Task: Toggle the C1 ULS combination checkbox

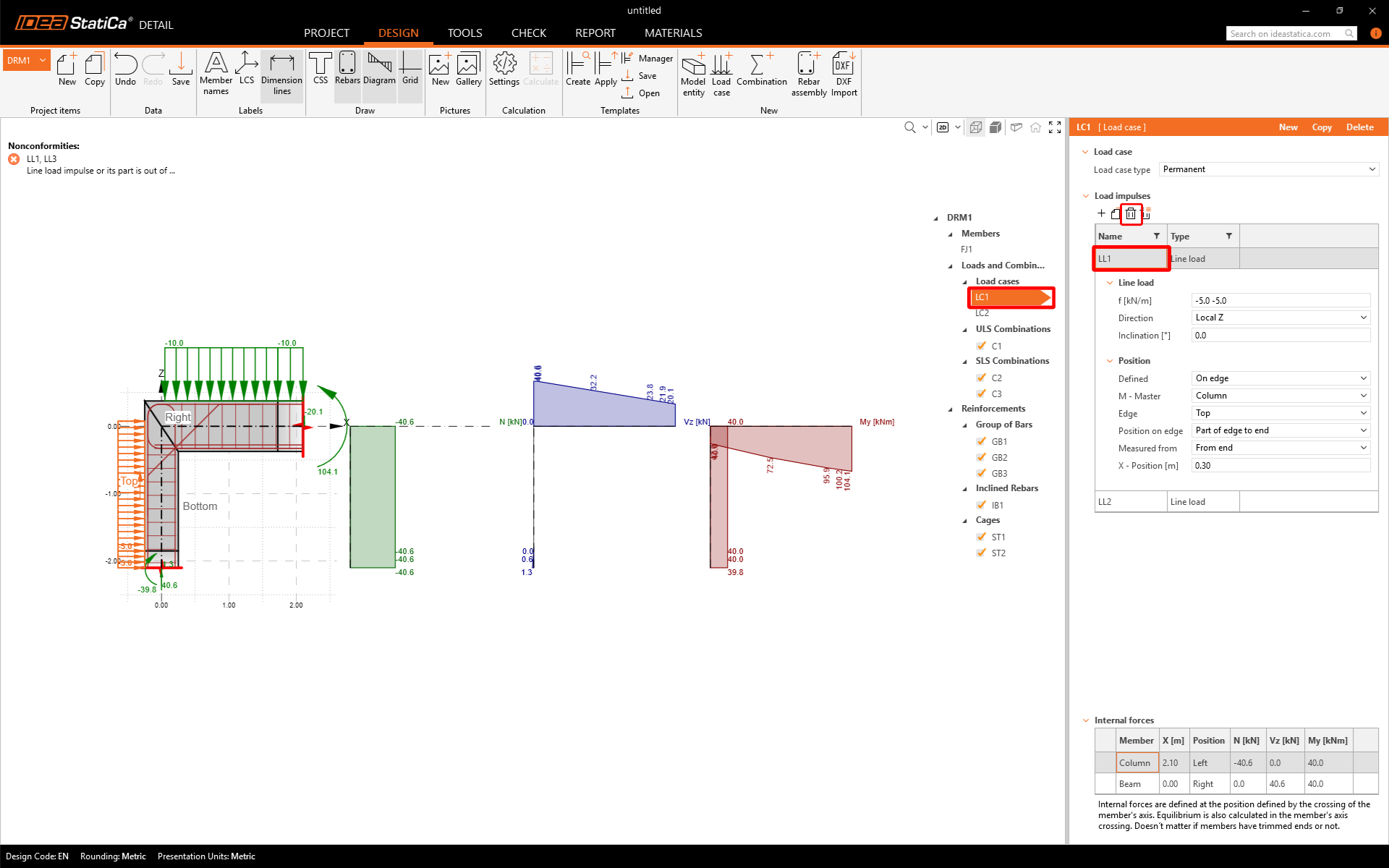Action: (x=982, y=346)
